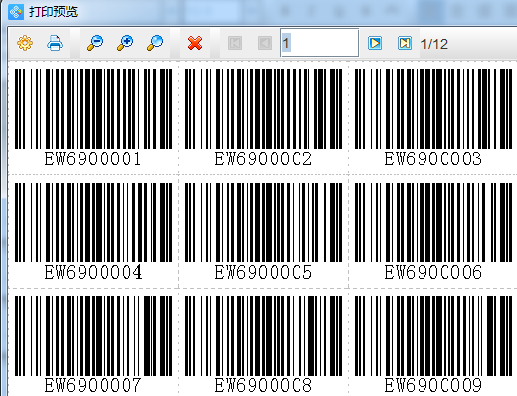Select the EW6900005 barcode label
517x396 pixels.
coord(263,231)
